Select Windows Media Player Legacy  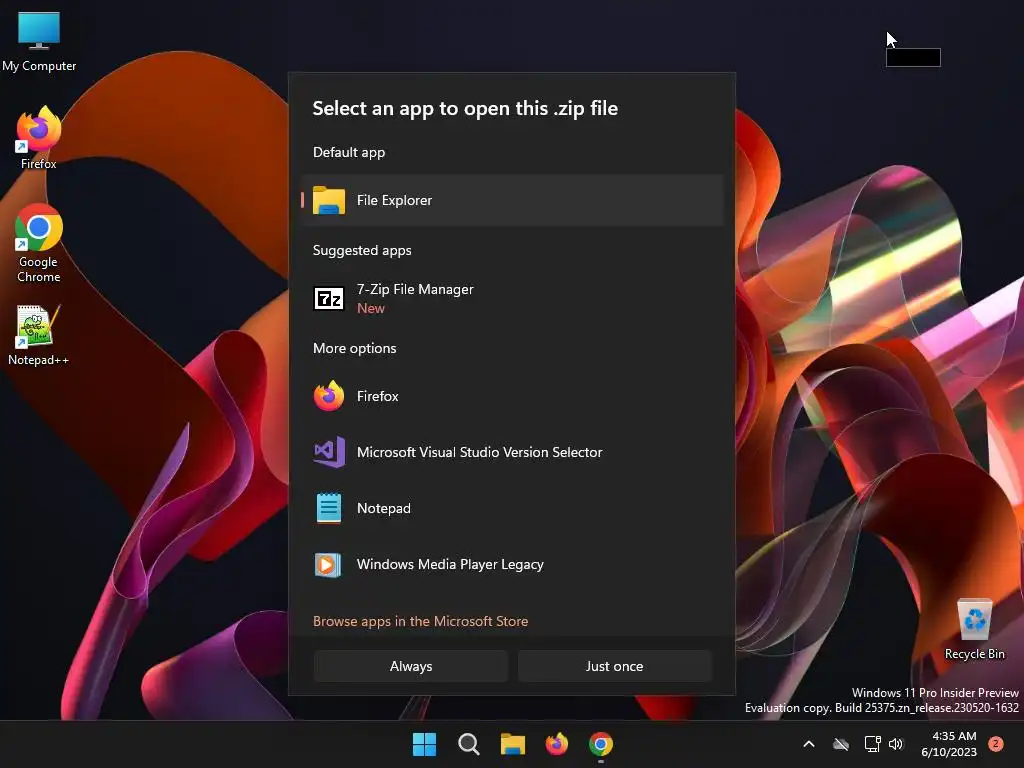513,564
